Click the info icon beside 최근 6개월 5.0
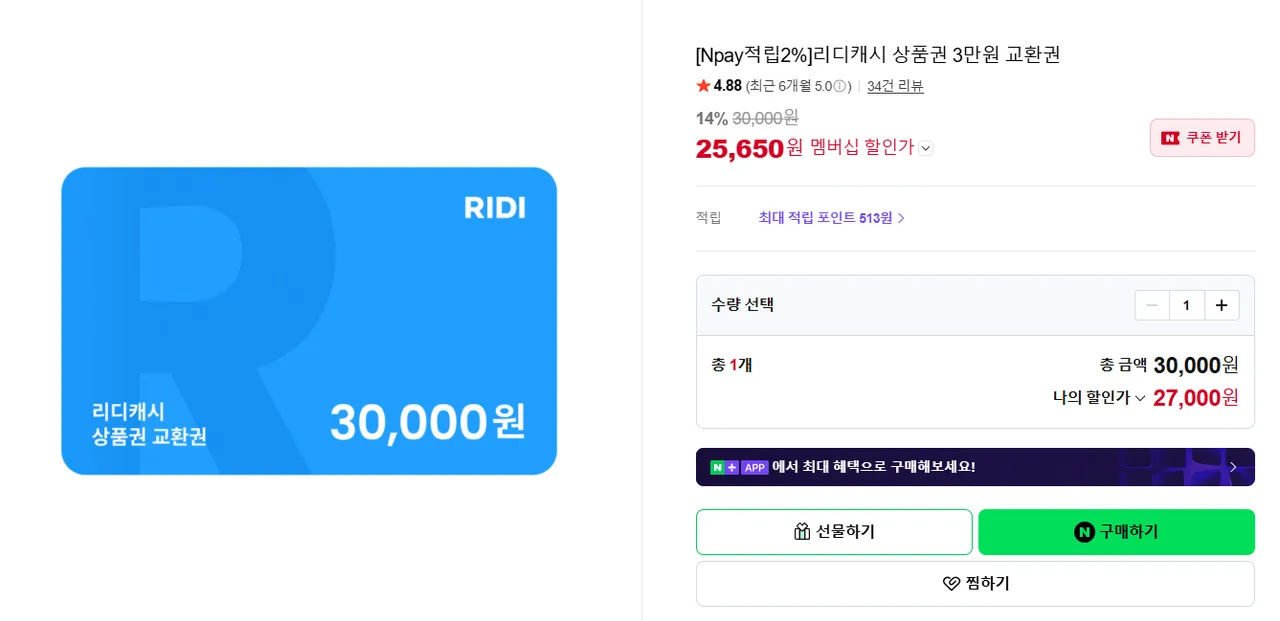Screen dimensions: 1280x621 [x=840, y=86]
